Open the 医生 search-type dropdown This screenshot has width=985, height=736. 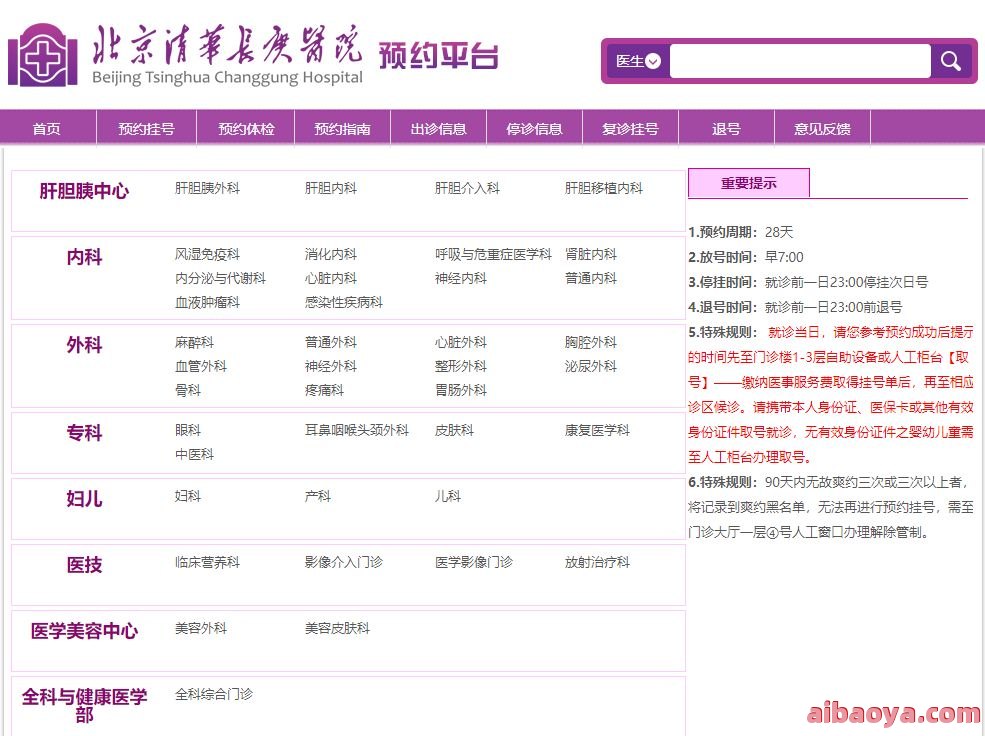(x=638, y=61)
